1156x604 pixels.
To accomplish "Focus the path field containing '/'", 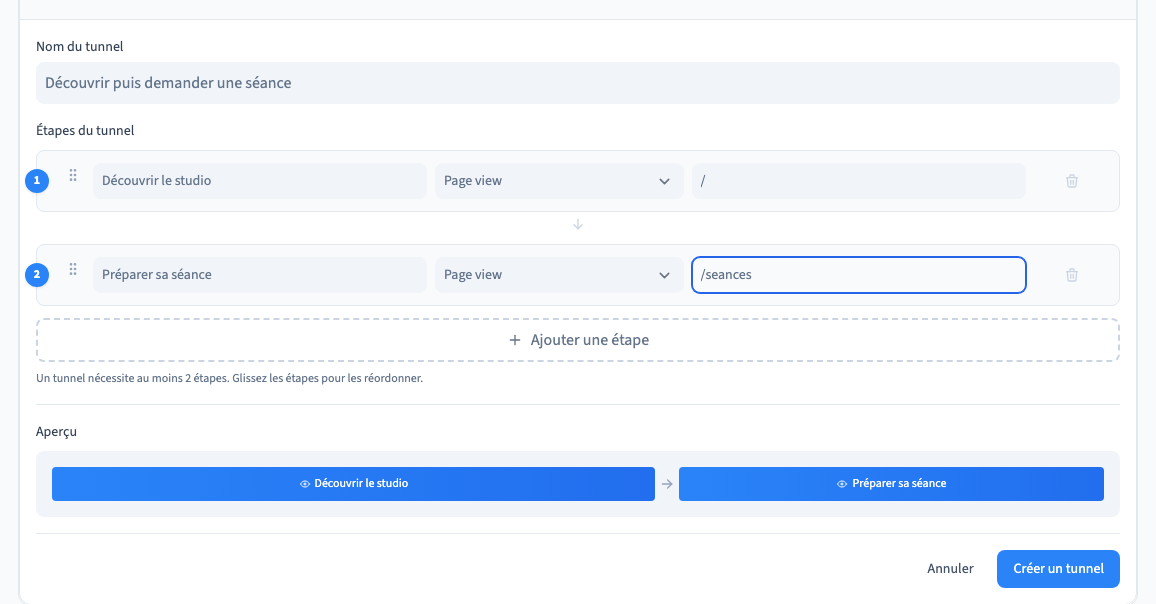I will point(859,181).
